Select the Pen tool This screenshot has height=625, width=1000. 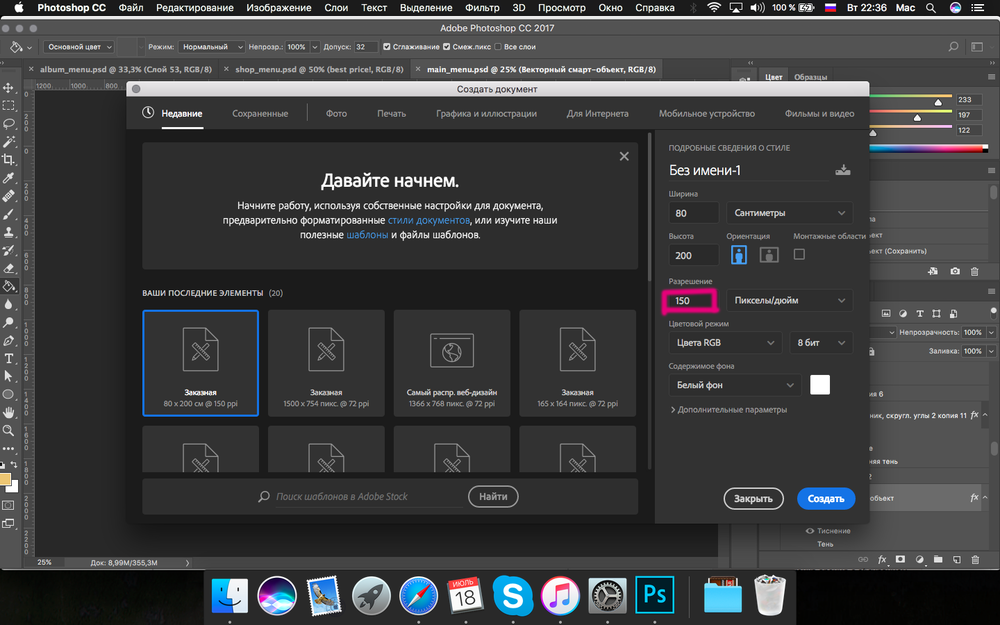click(x=9, y=341)
